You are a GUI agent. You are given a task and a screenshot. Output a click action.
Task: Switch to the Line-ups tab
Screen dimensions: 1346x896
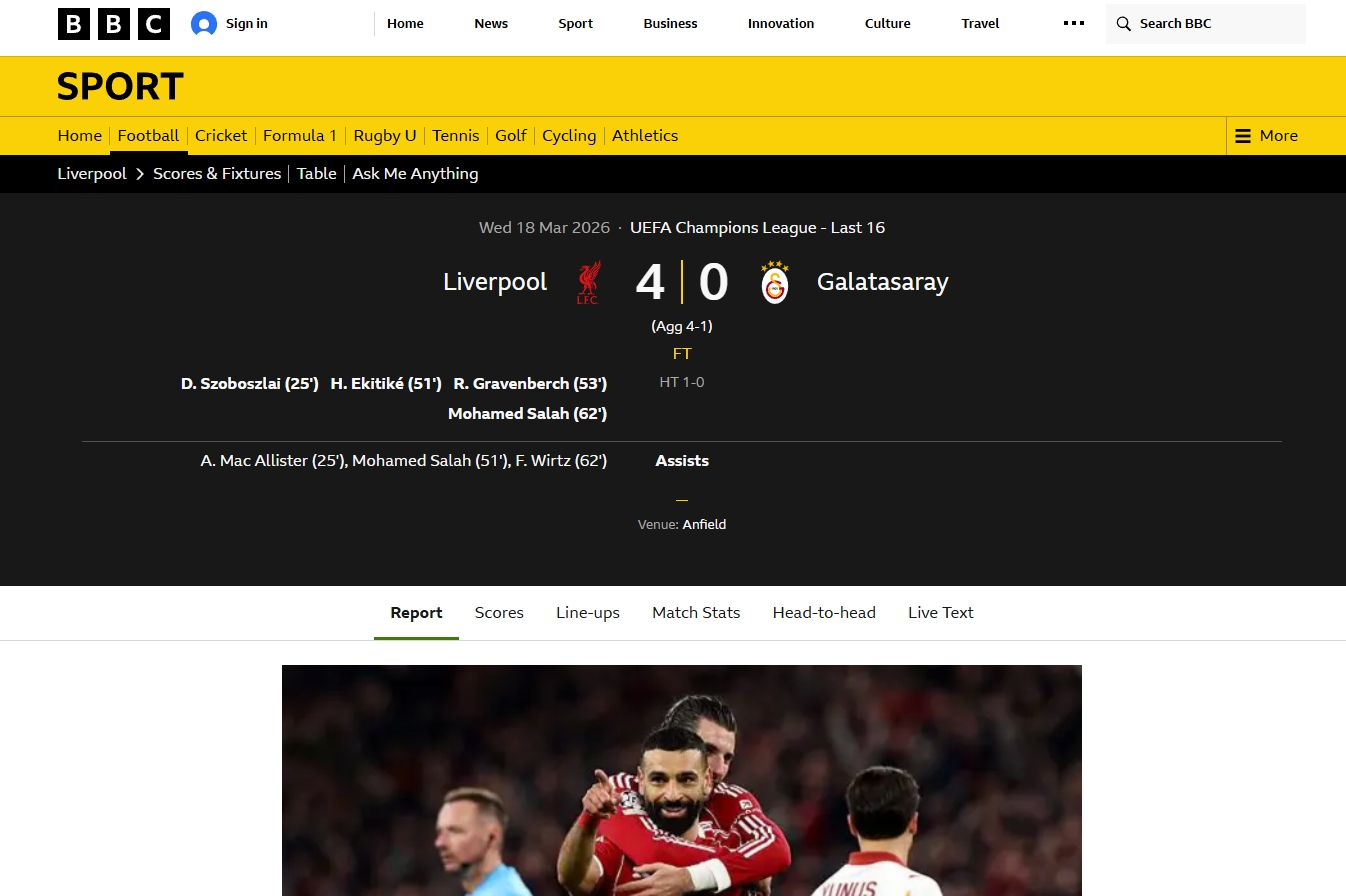tap(588, 613)
